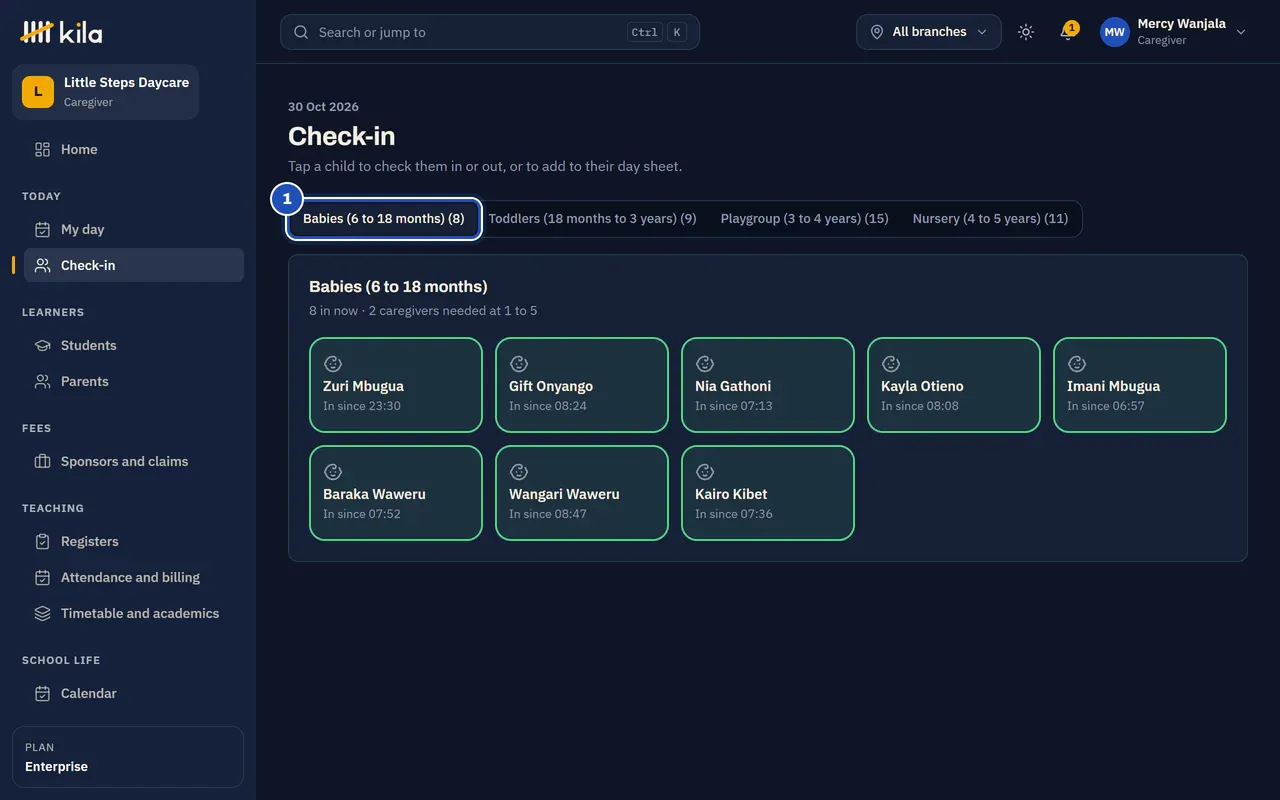Click the yellow L school badge
This screenshot has height=800, width=1280.
(38, 92)
